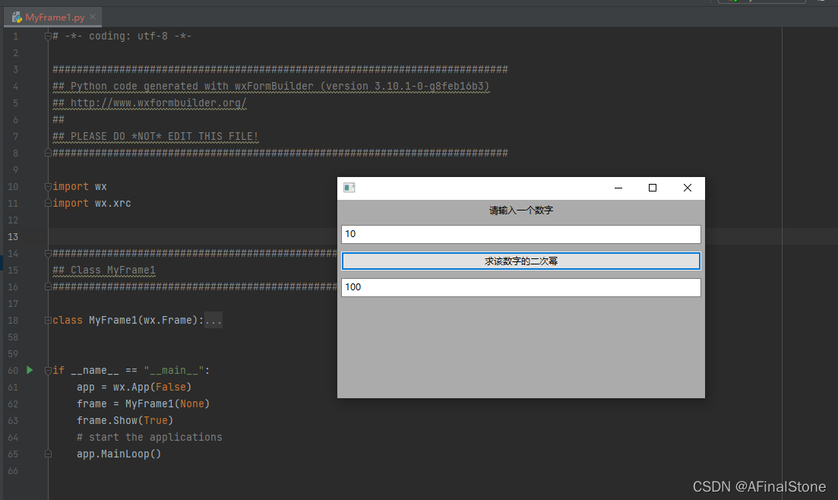Screen dimensions: 838x500
Task: Click line 'app = wx.App(False)'
Action: 134,387
